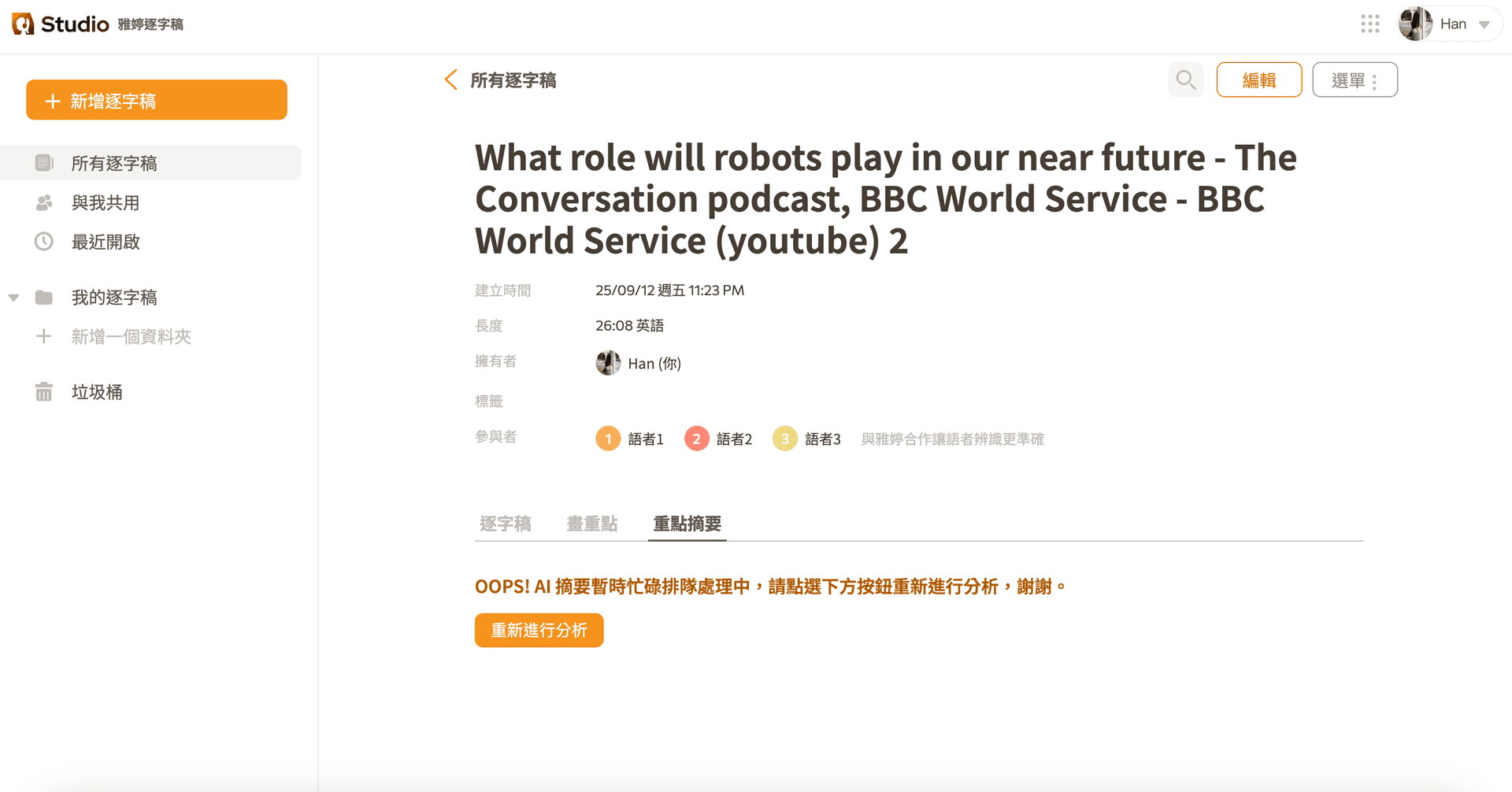1512x792 pixels.
Task: Switch to the 逐字稿 tab
Action: [506, 524]
